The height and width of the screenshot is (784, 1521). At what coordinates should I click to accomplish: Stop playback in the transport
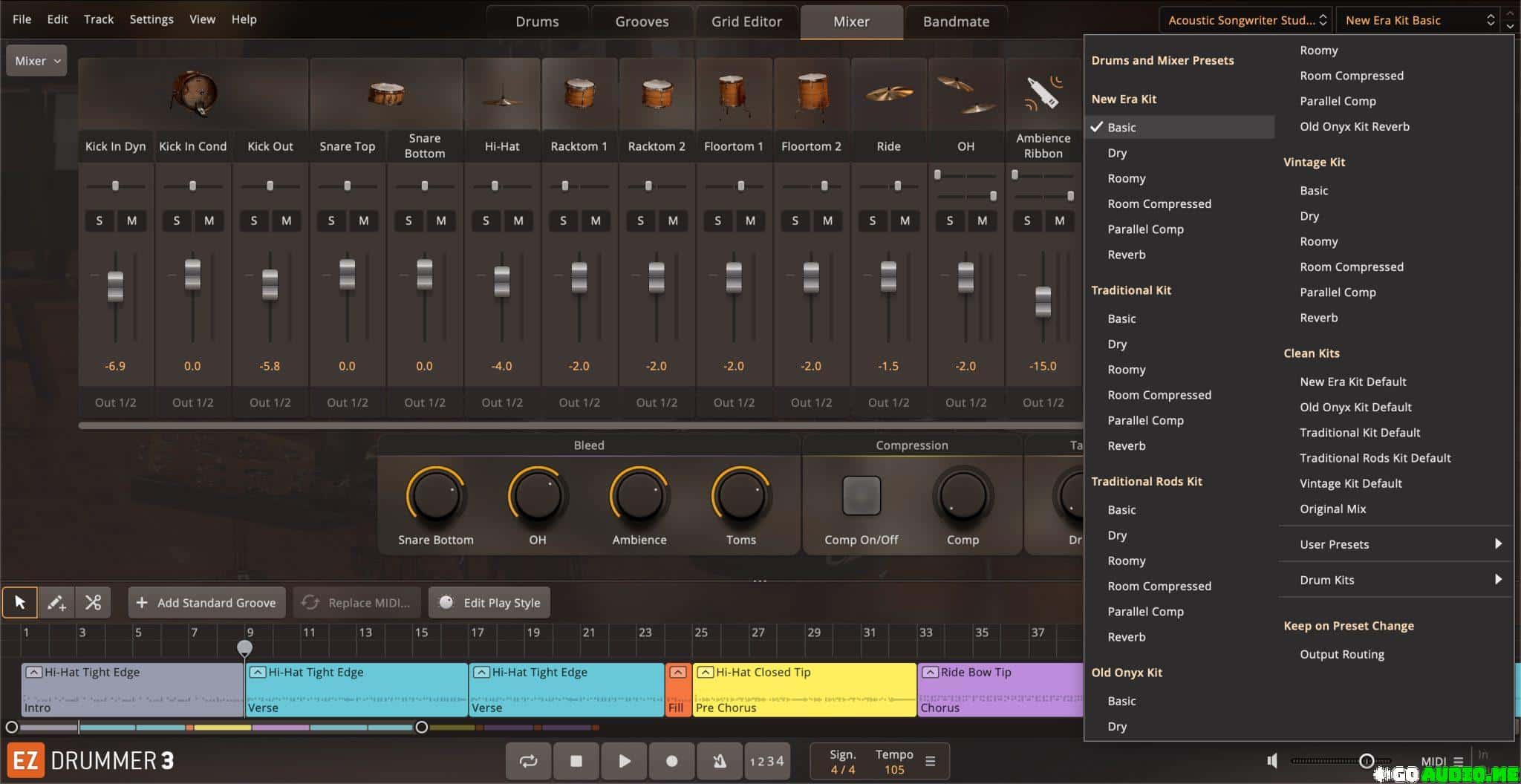coord(576,761)
